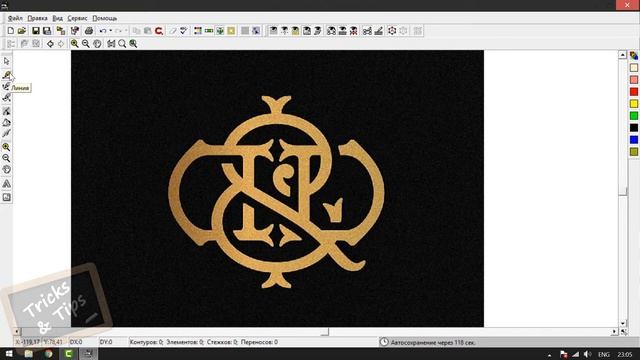Click the zoom in magnifier in second toolbar row
This screenshot has width=640, height=360.
tap(74, 44)
